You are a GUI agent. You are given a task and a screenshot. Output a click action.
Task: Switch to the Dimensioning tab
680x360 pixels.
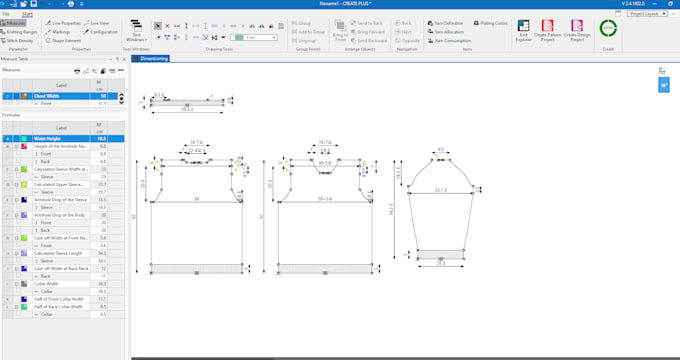(x=150, y=59)
